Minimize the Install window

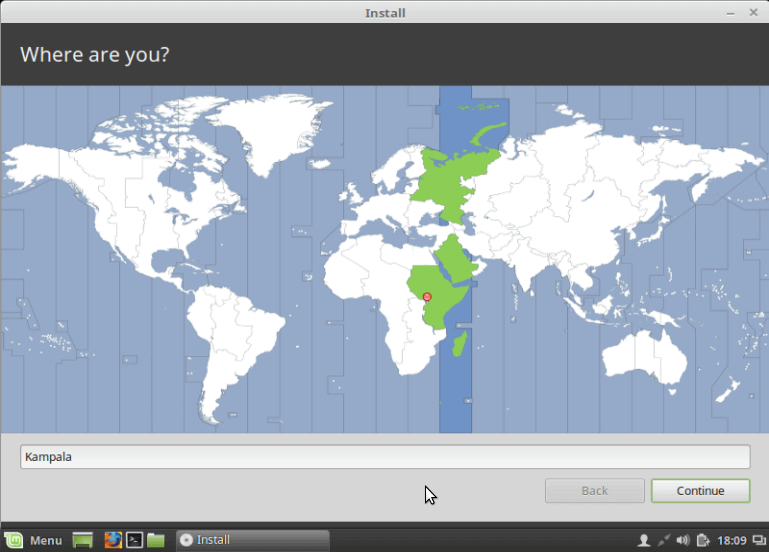pyautogui.click(x=730, y=13)
